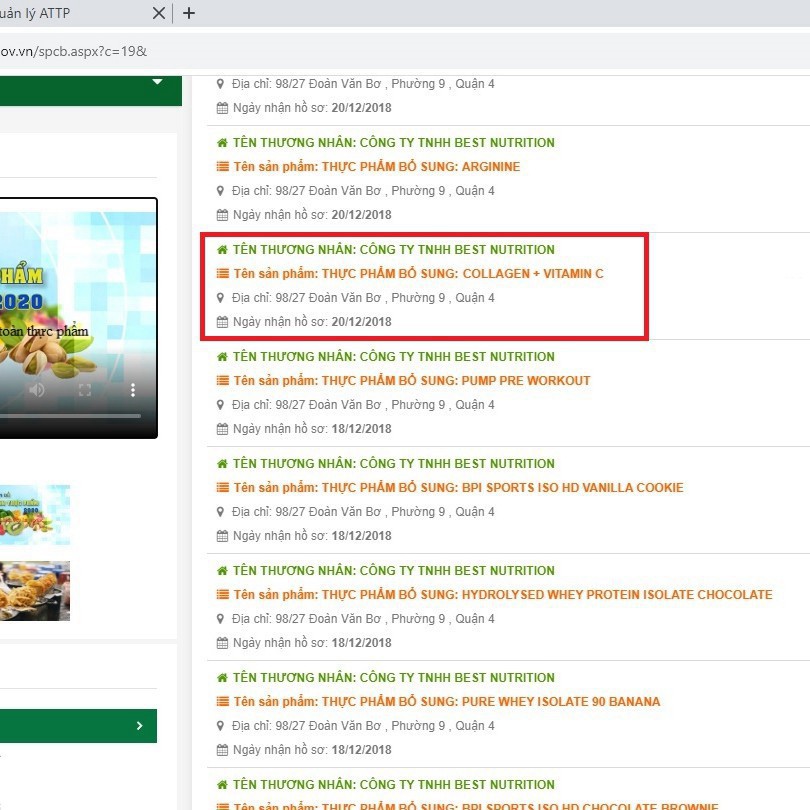
Task: Seek in the video using progress bar
Action: (x=70, y=415)
